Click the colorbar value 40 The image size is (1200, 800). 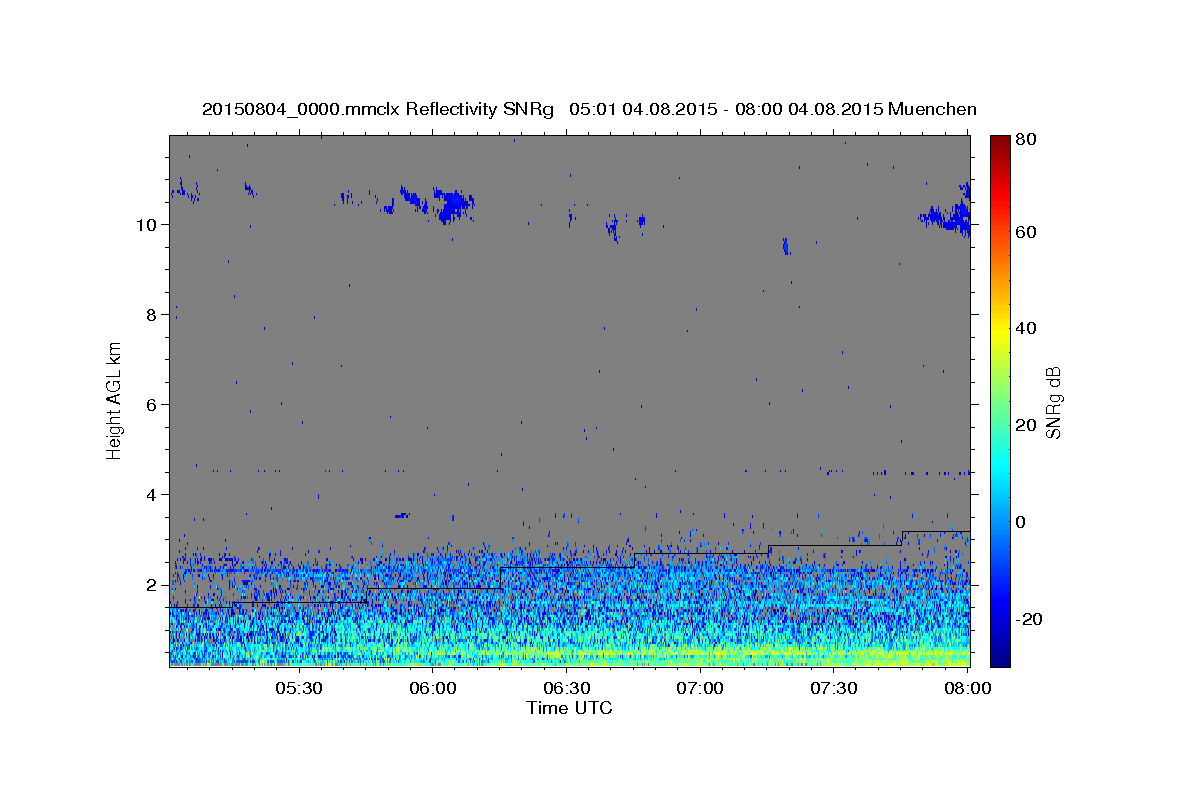coord(1027,328)
